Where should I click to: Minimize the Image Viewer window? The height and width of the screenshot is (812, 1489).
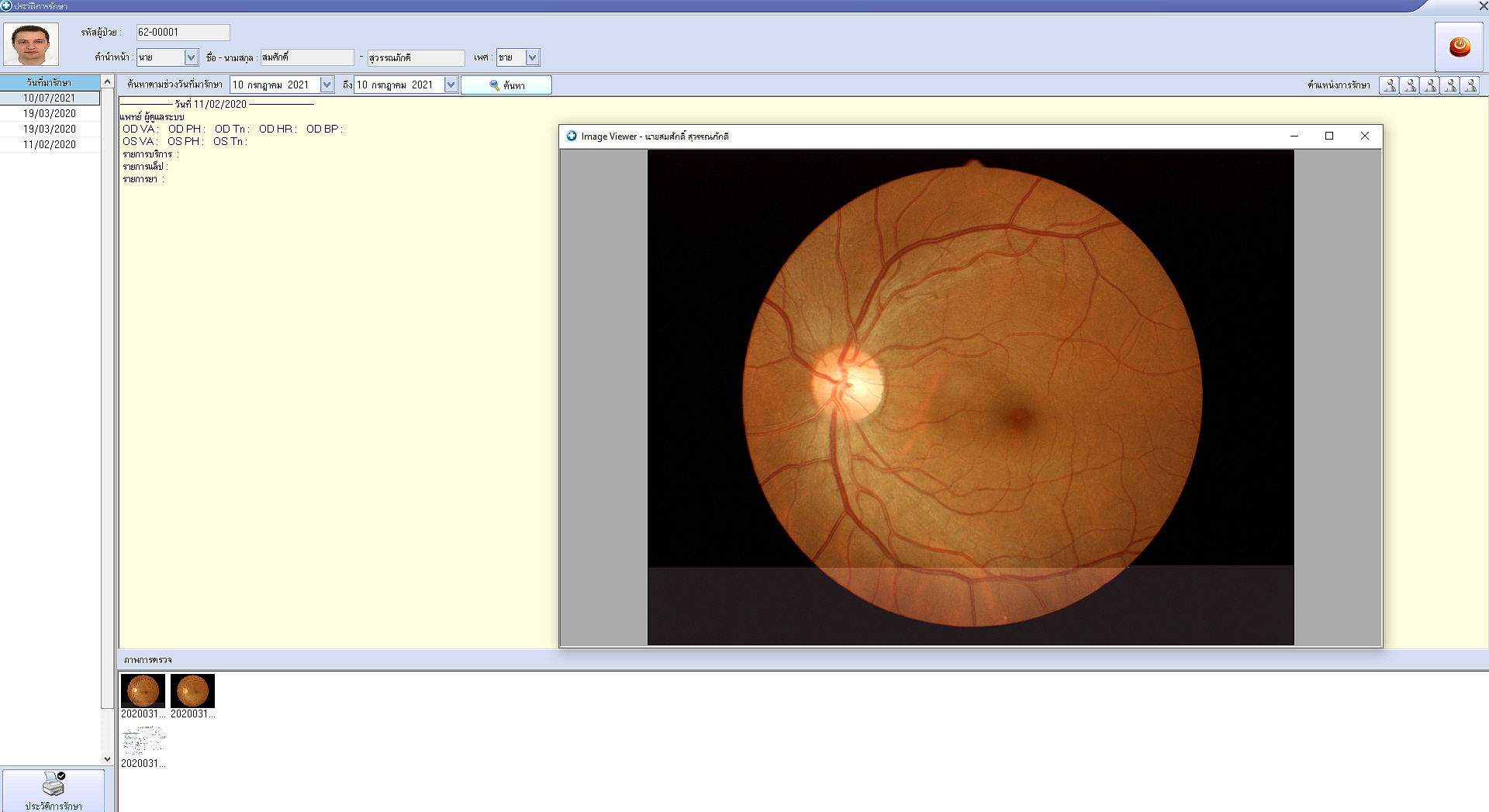[x=1294, y=136]
